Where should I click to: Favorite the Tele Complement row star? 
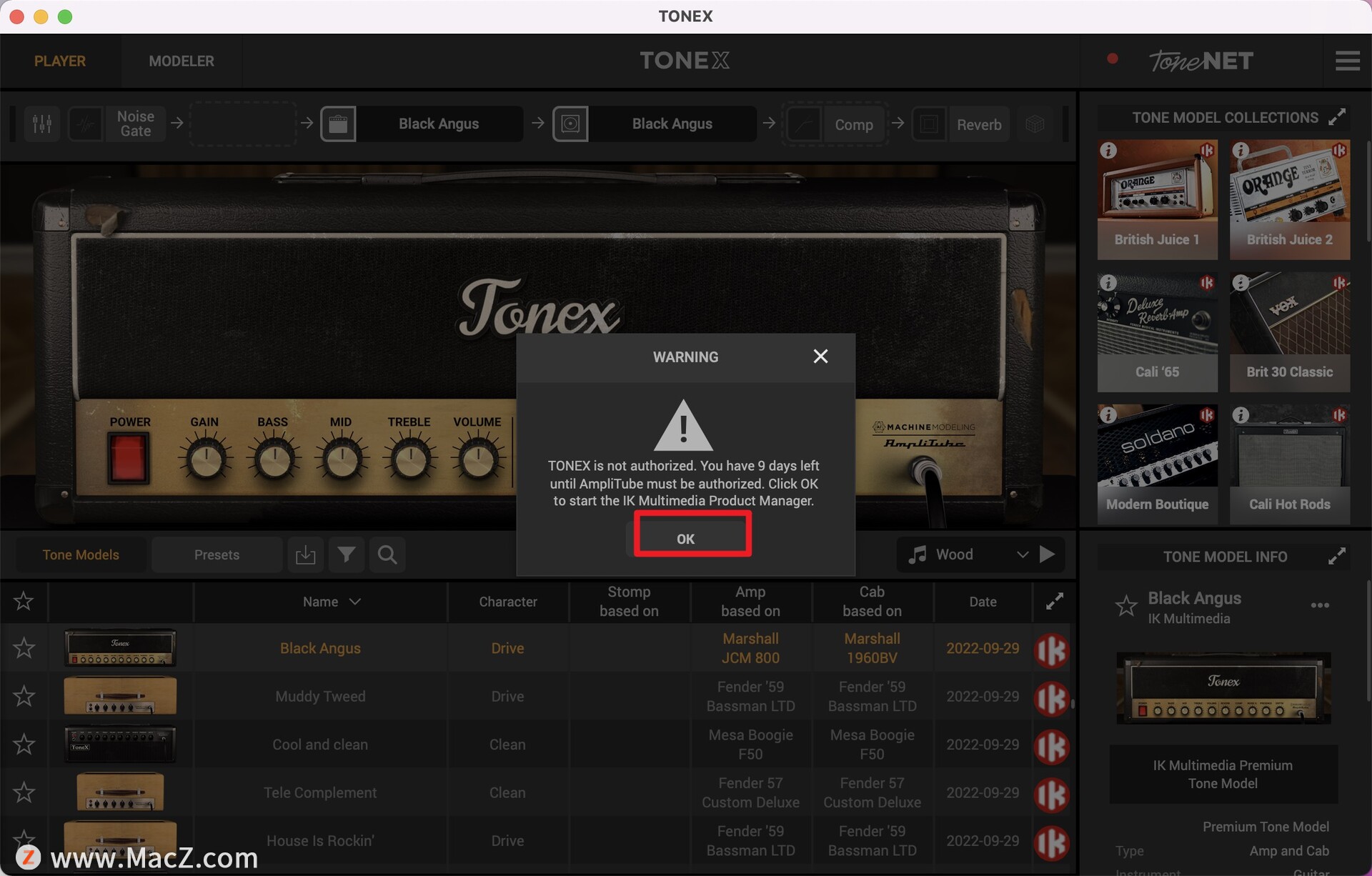click(24, 792)
